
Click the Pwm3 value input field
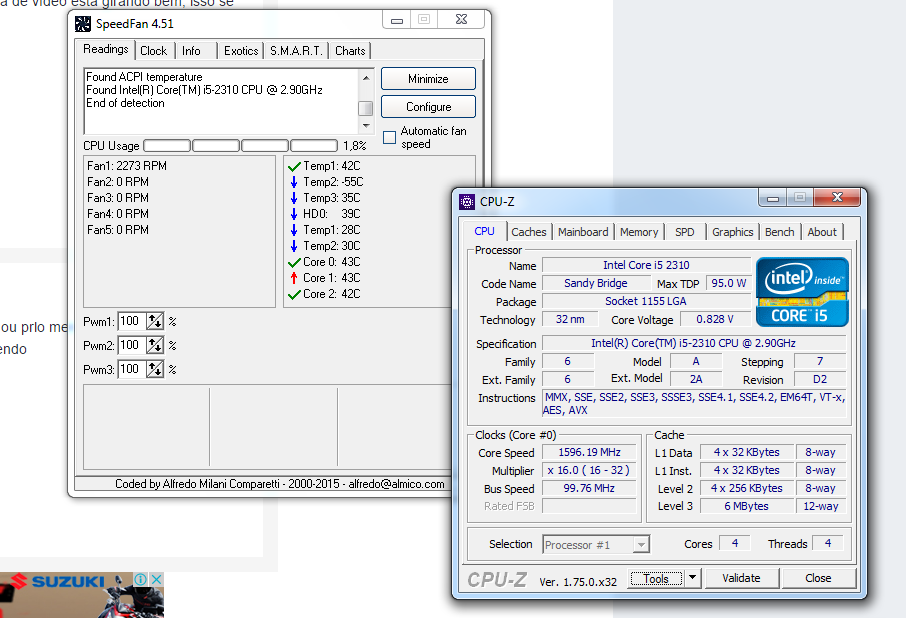coord(132,369)
